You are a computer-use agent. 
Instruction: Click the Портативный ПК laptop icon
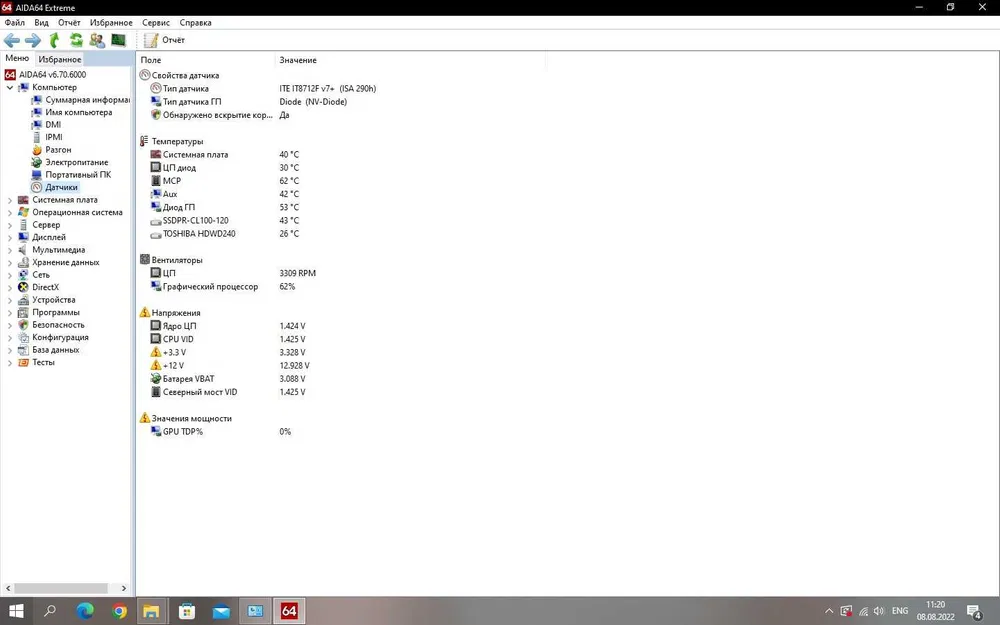pos(36,175)
